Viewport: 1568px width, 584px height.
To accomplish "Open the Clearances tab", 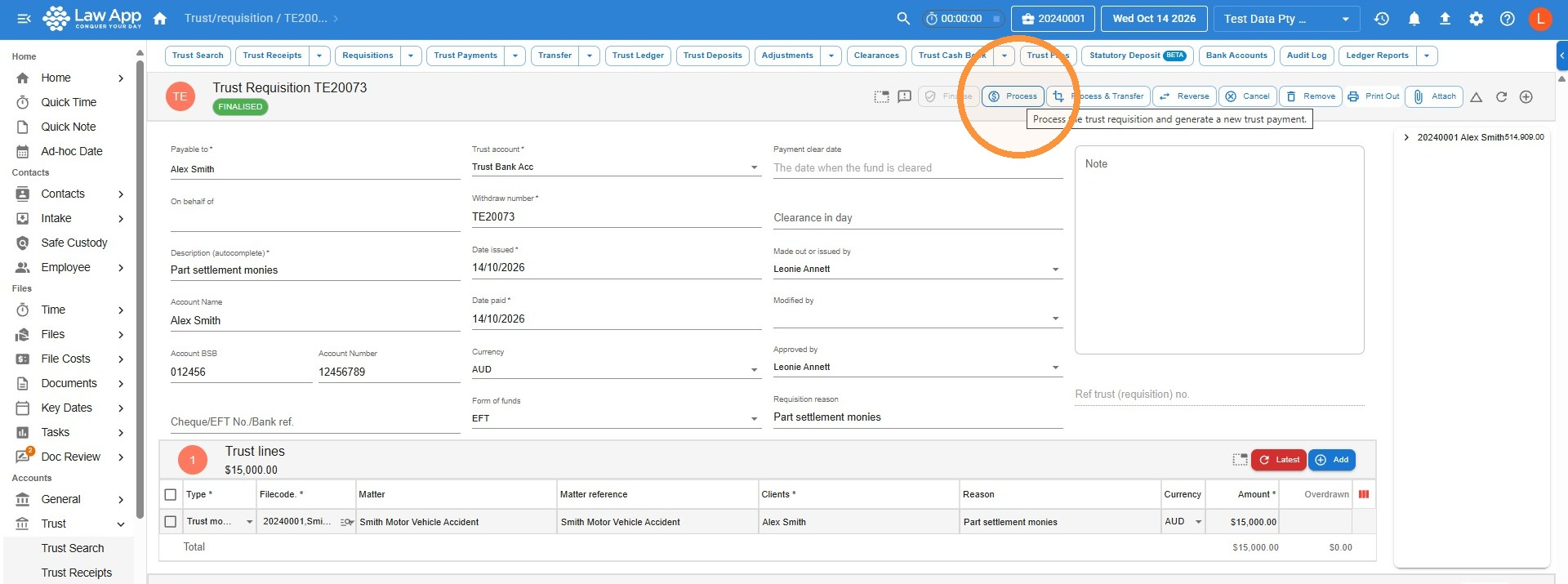I will tap(876, 56).
